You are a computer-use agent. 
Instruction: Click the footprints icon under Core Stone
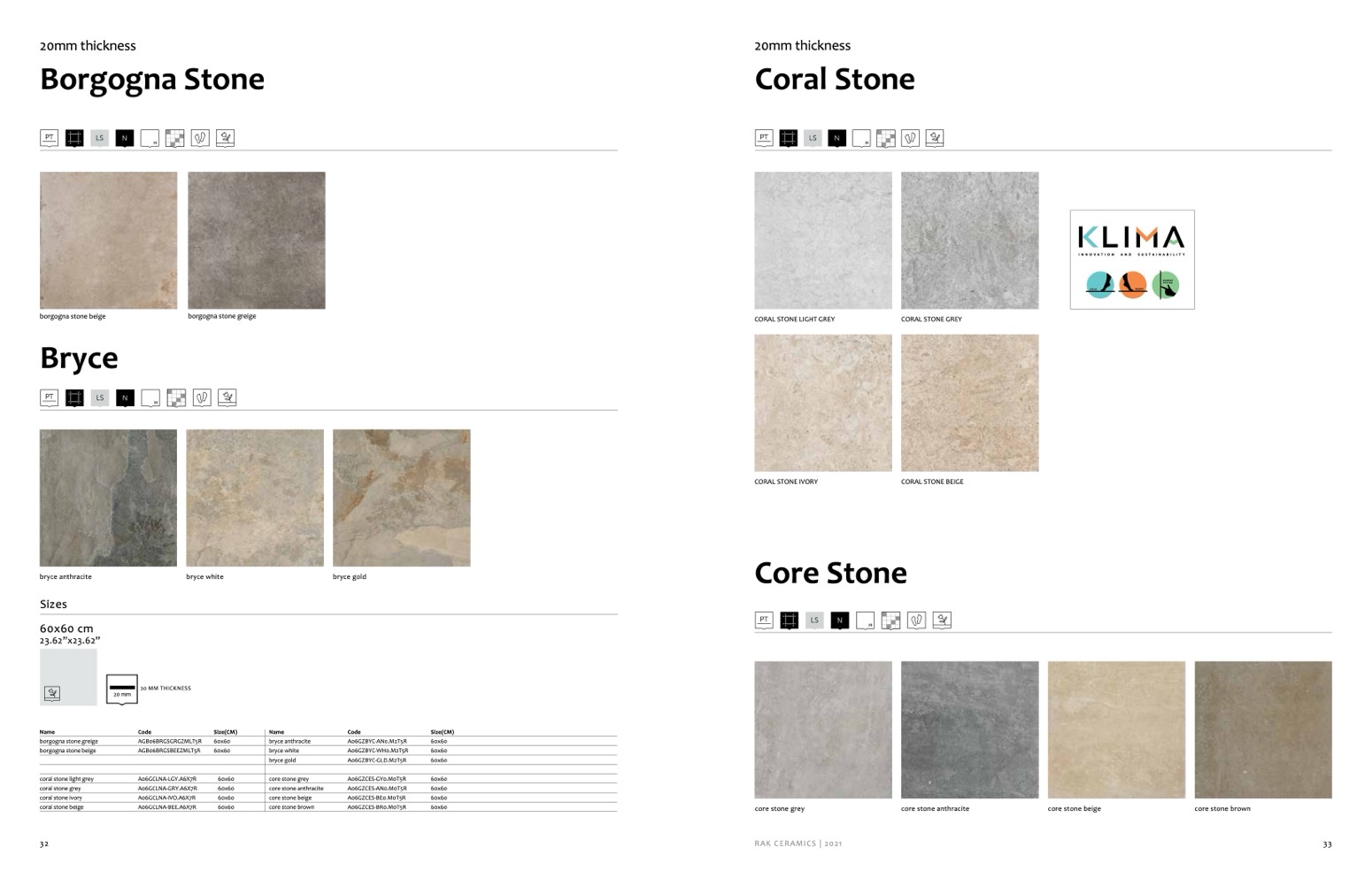click(x=917, y=620)
